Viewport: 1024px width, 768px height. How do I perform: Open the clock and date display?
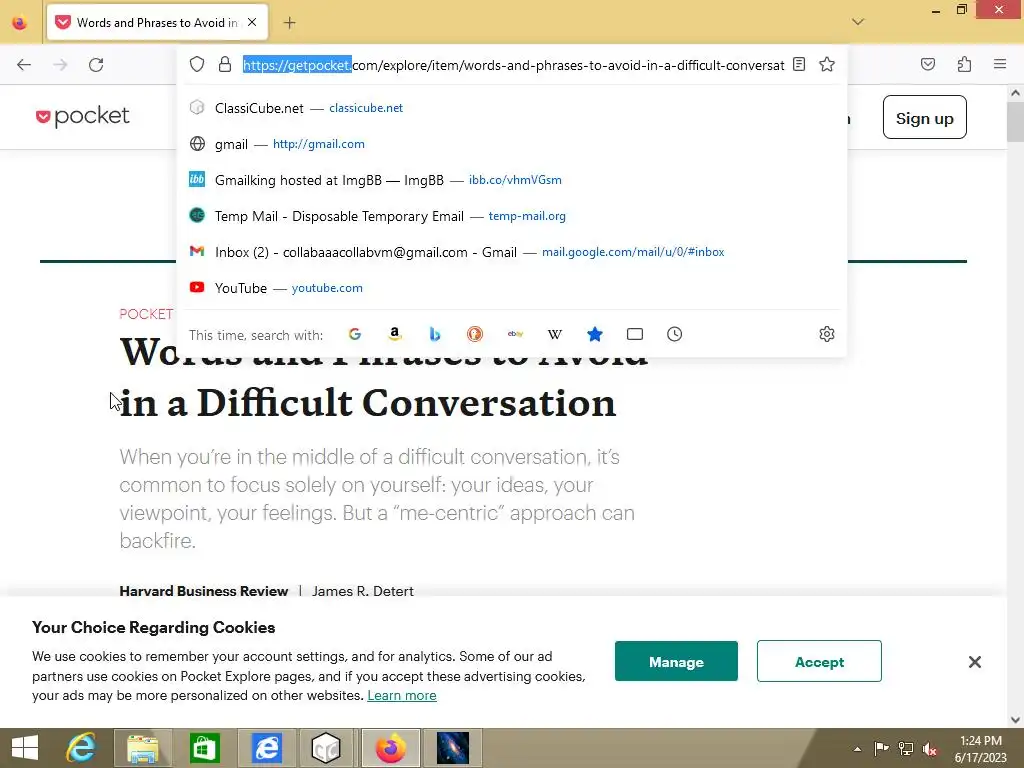click(x=980, y=749)
